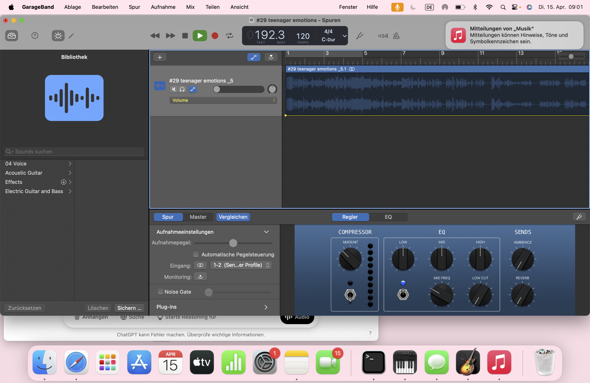
Task: Flip the Compressor on/off switch
Action: (350, 295)
